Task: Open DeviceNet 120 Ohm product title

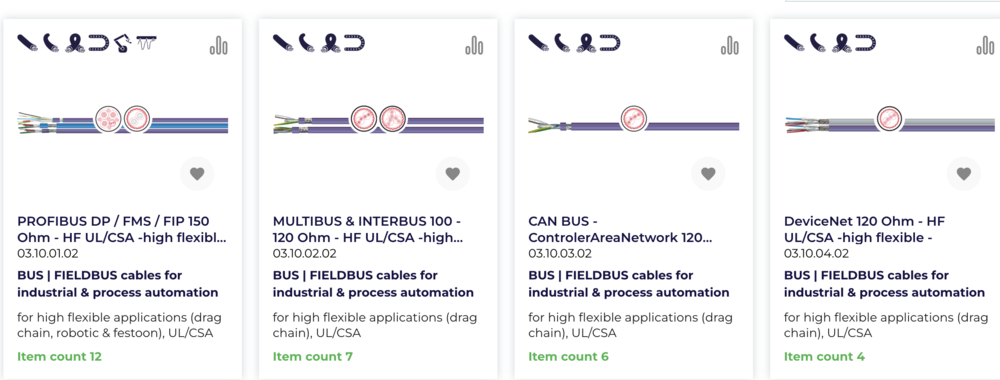Action: pos(864,230)
